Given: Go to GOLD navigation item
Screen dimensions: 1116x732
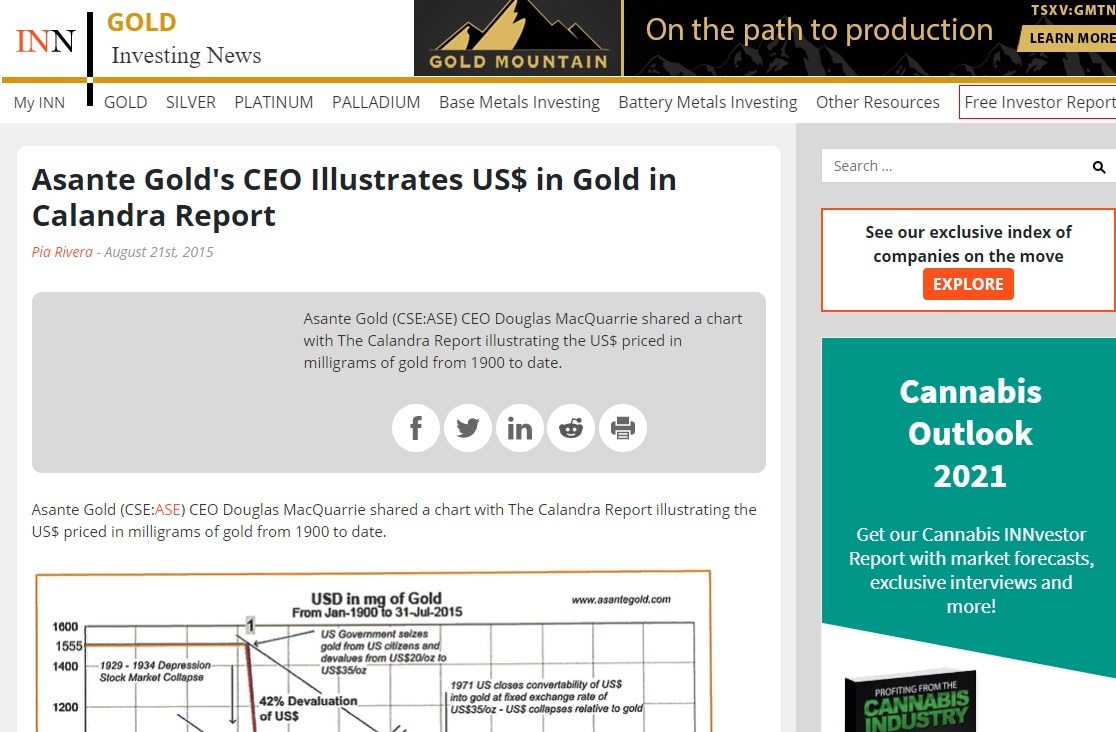Looking at the screenshot, I should click(125, 103).
